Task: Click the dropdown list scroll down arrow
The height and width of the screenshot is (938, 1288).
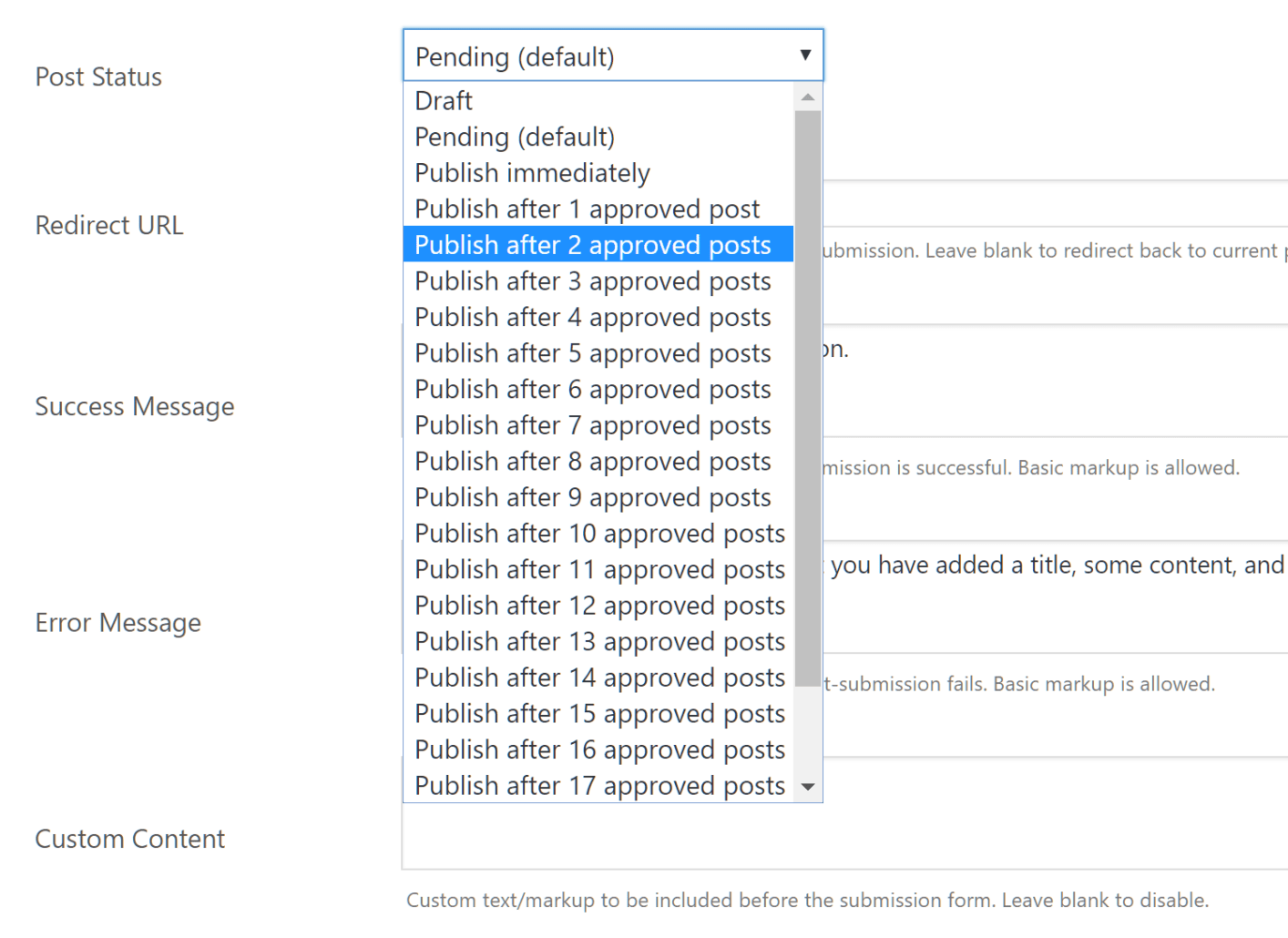Action: coord(808,787)
